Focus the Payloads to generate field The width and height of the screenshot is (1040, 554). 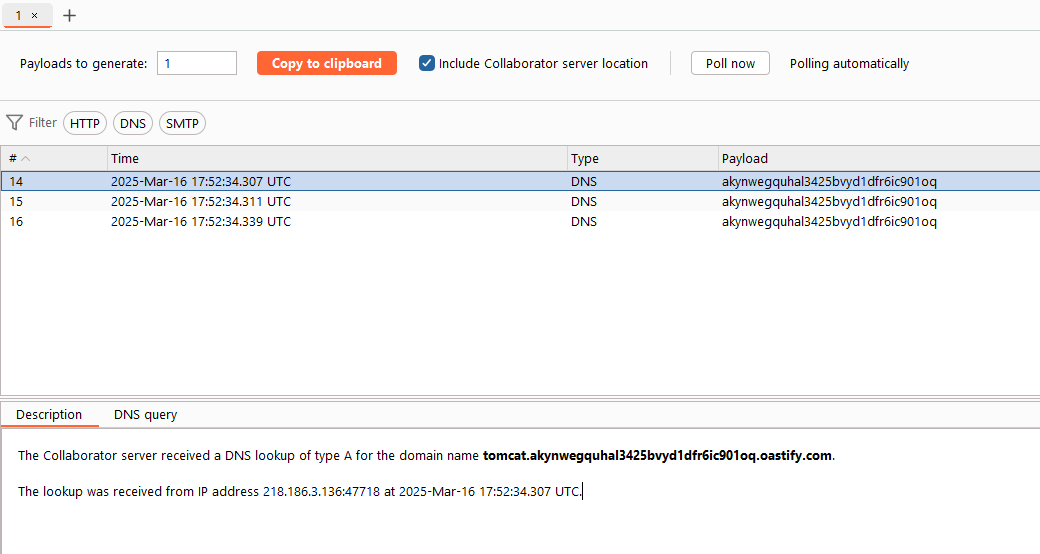[x=197, y=63]
